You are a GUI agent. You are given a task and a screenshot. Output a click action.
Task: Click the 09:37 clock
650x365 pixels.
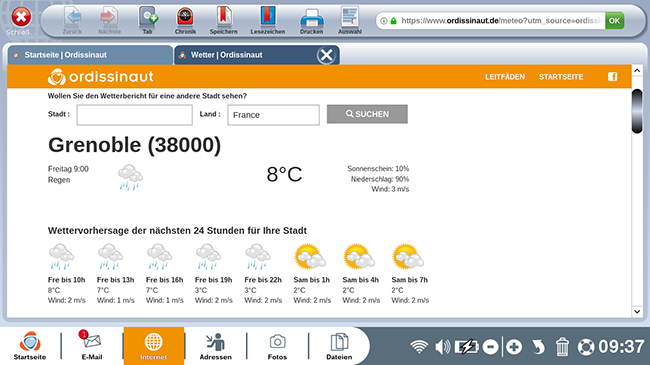(x=621, y=347)
